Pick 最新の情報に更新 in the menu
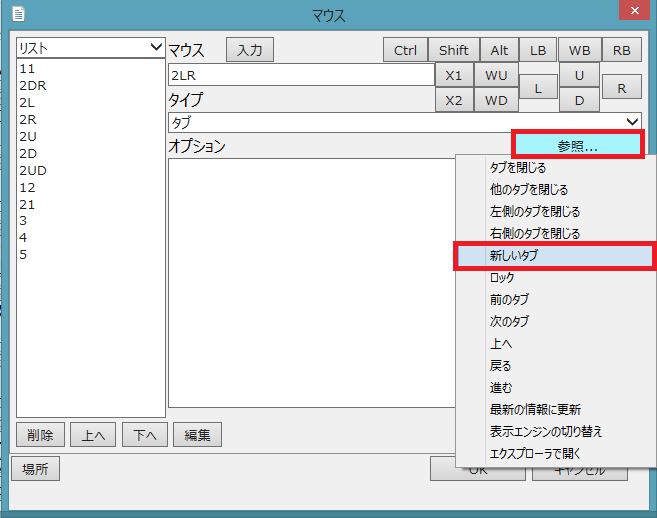Image resolution: width=657 pixels, height=518 pixels. click(535, 410)
